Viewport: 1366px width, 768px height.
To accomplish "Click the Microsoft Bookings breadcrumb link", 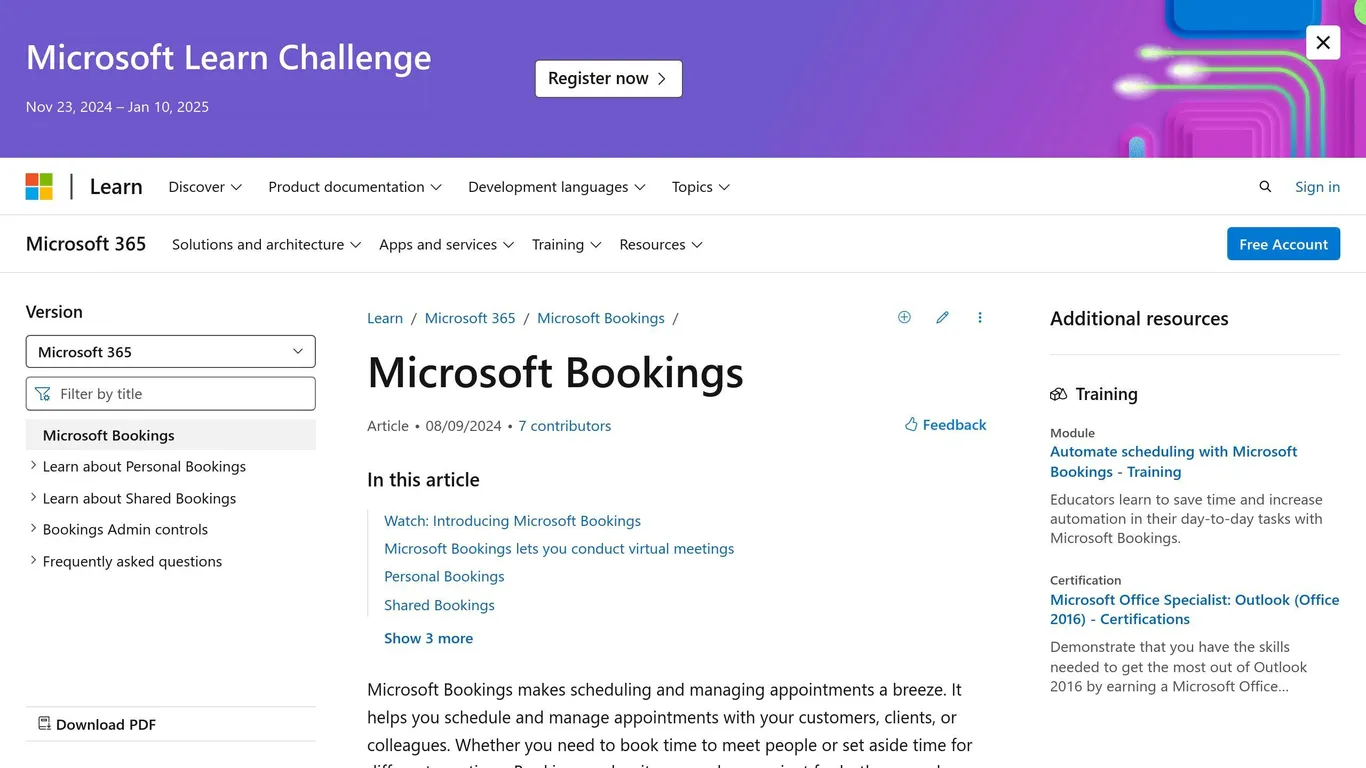I will tap(601, 318).
